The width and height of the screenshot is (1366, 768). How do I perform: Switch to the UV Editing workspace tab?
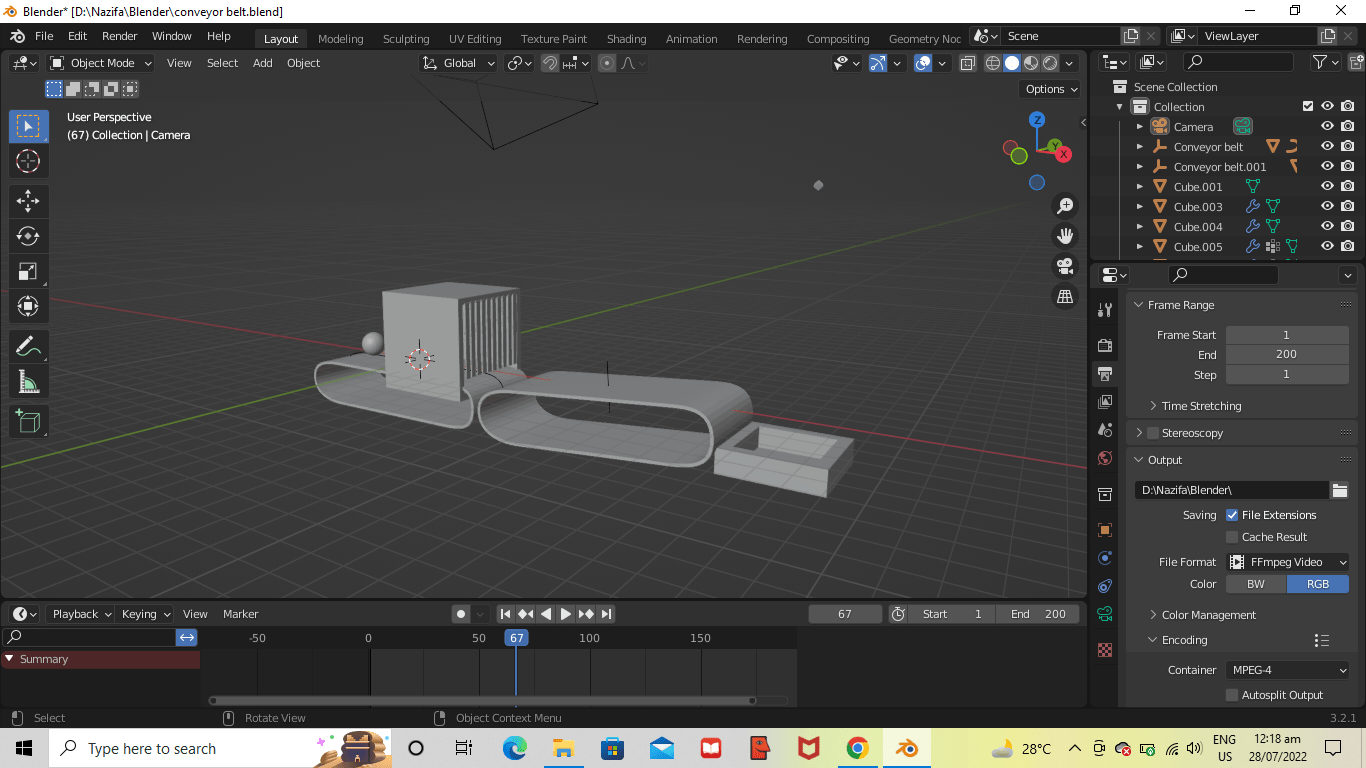pyautogui.click(x=475, y=39)
